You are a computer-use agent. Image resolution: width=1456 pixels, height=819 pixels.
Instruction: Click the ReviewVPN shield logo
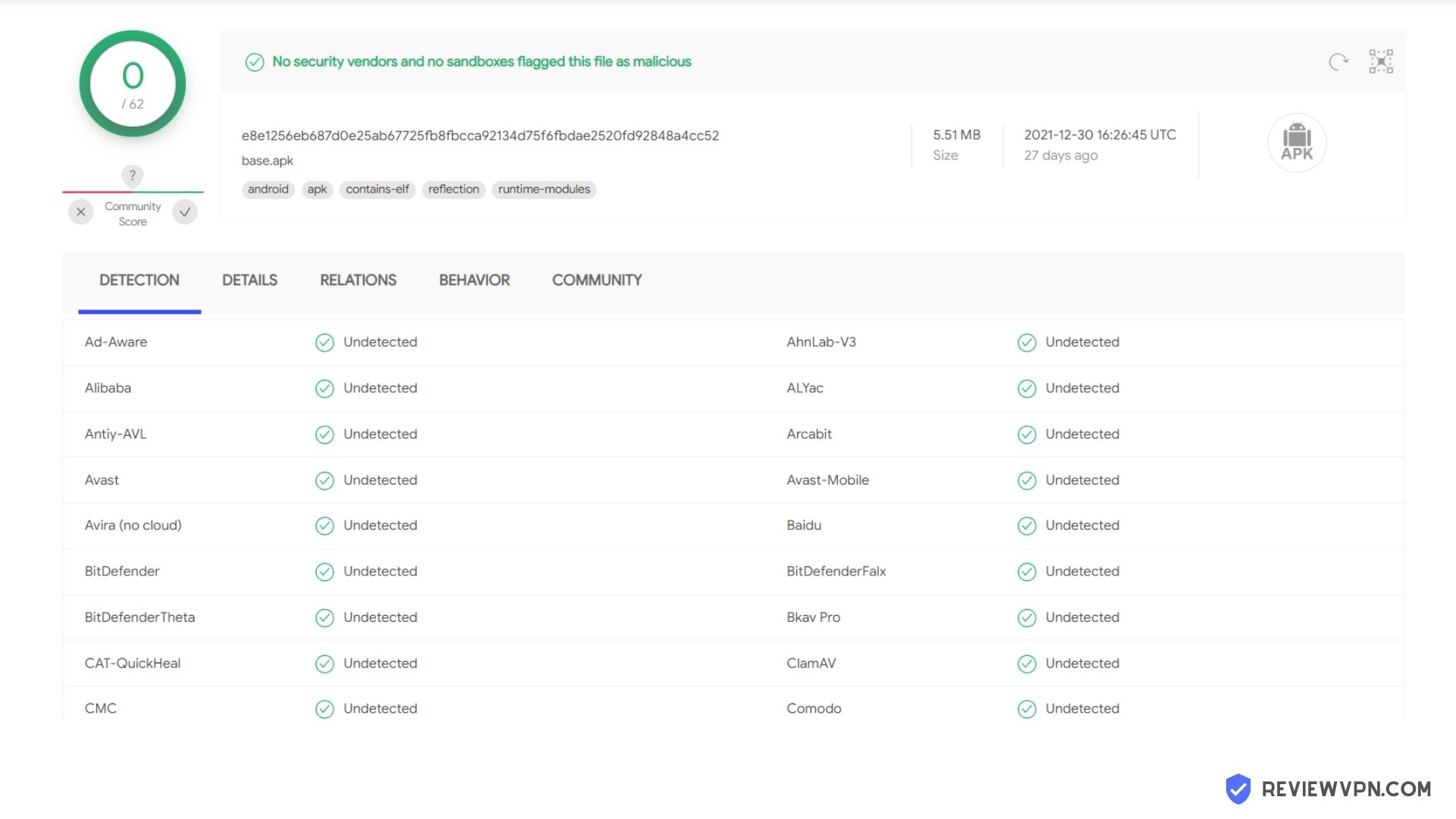[1238, 789]
